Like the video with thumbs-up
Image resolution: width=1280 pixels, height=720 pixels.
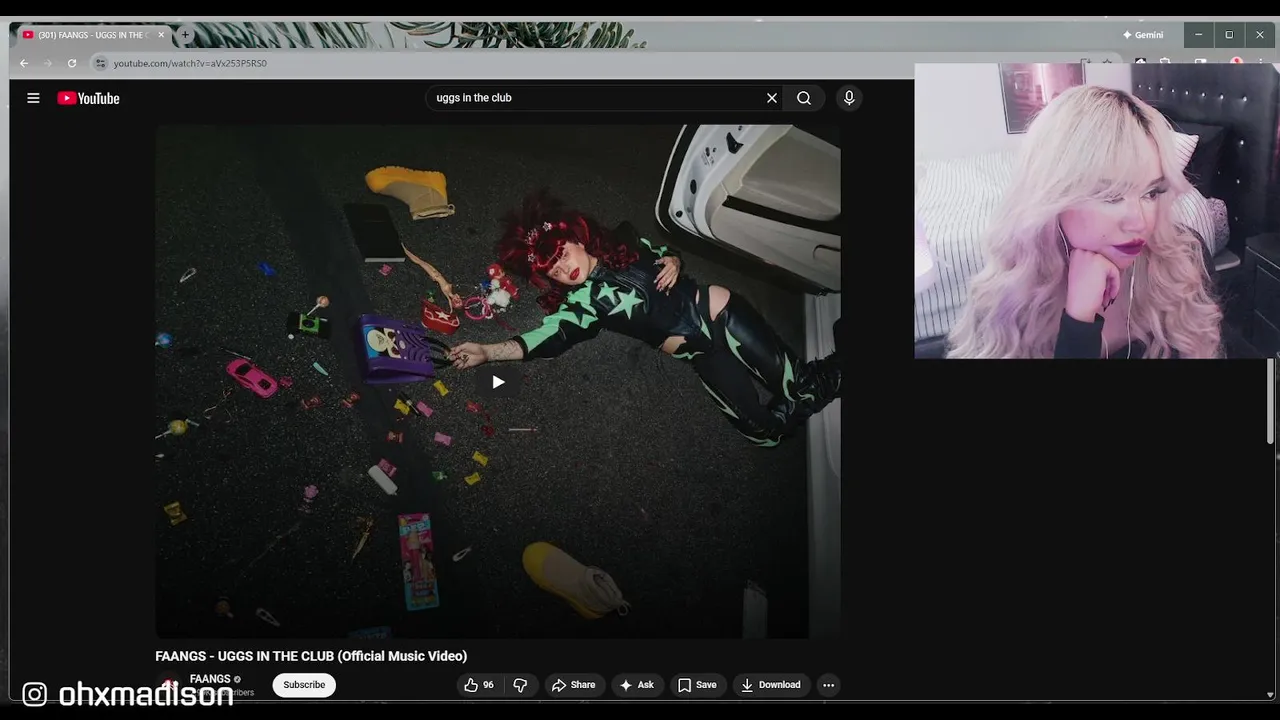(x=480, y=685)
